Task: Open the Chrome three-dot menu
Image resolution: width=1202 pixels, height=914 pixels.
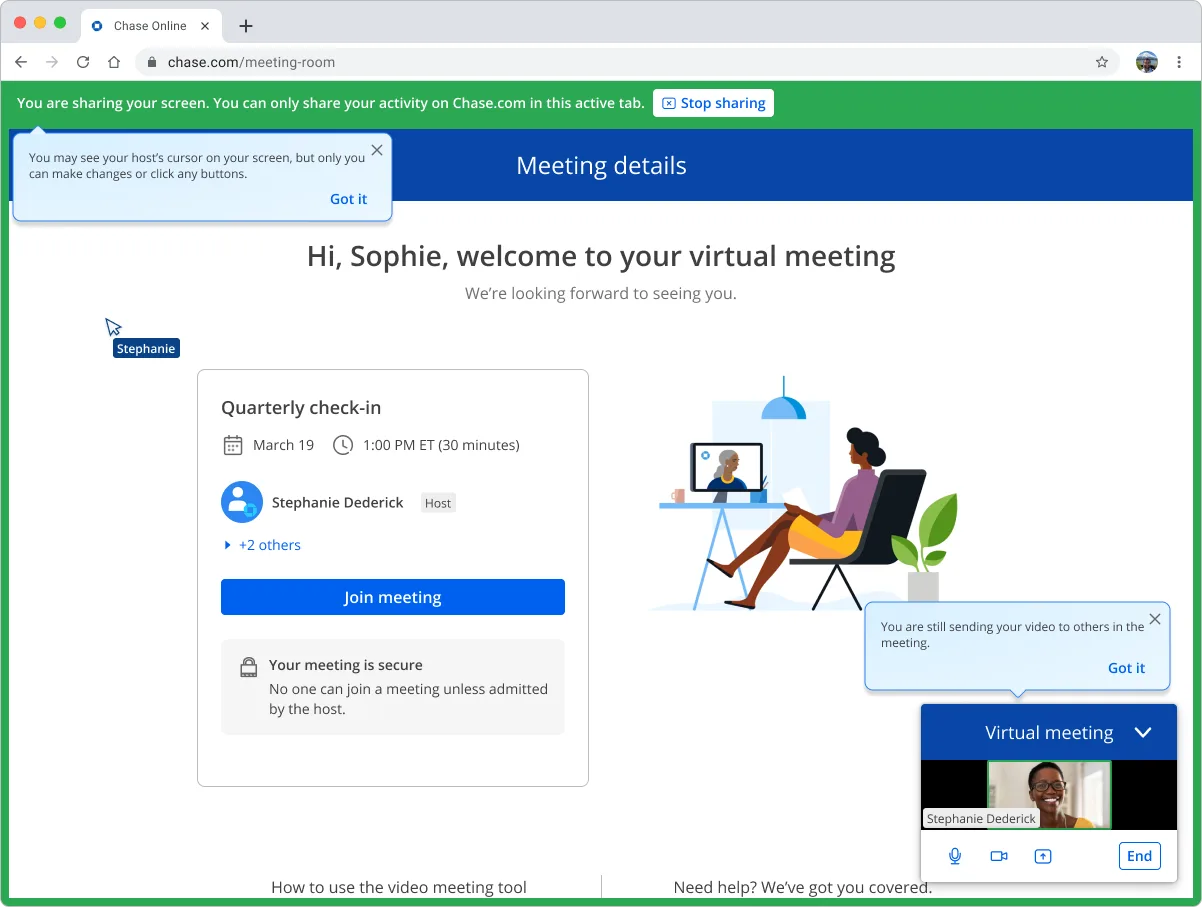Action: point(1179,62)
